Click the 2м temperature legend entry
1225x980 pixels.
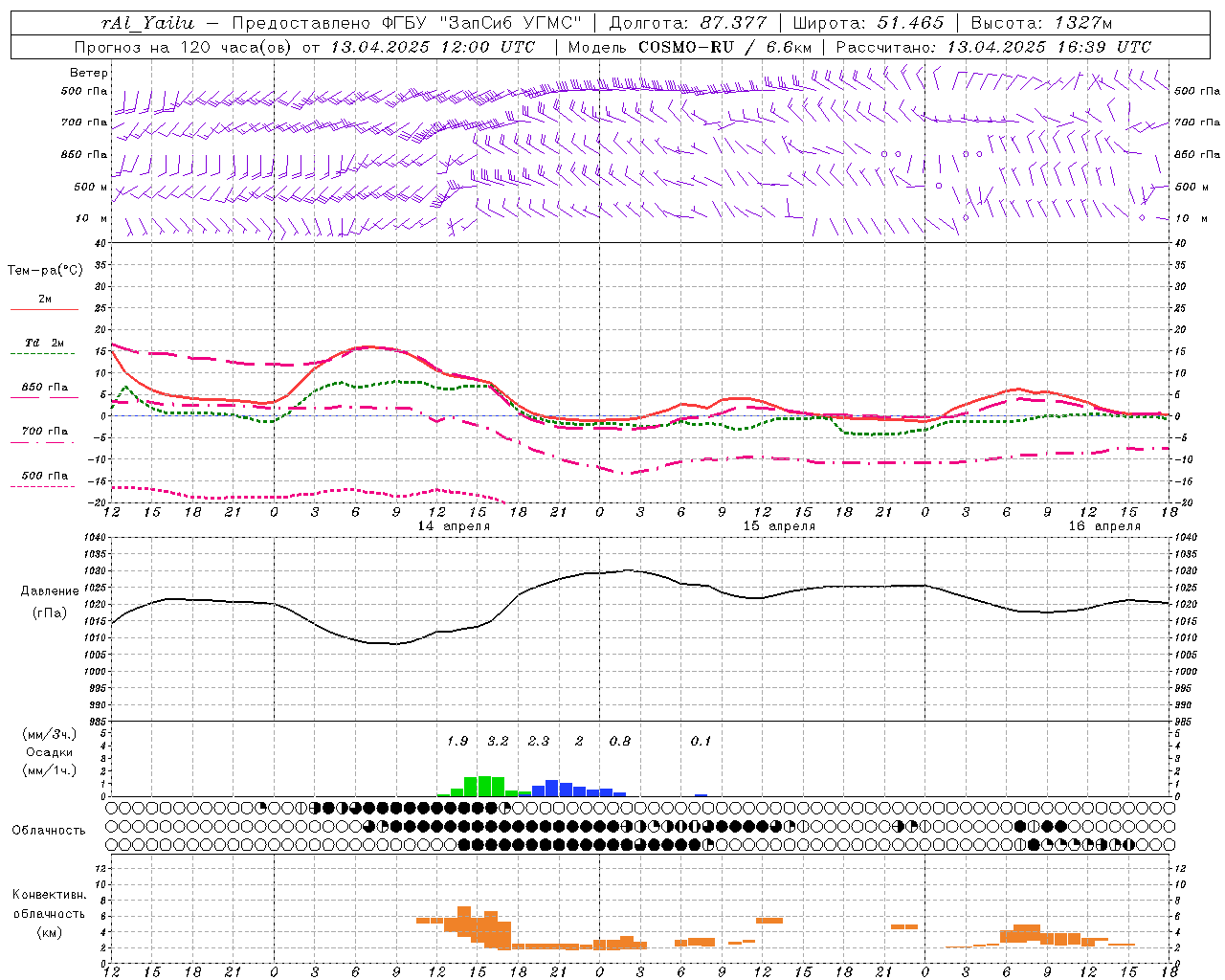tap(45, 300)
